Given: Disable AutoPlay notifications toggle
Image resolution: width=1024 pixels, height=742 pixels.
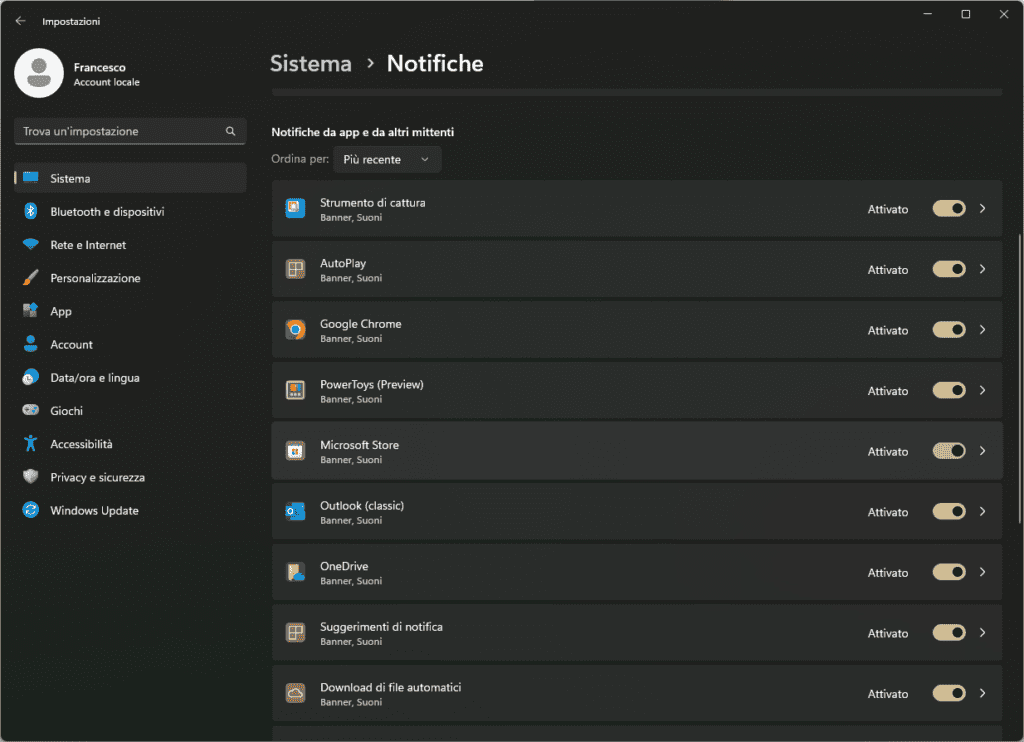Looking at the screenshot, I should pyautogui.click(x=948, y=269).
